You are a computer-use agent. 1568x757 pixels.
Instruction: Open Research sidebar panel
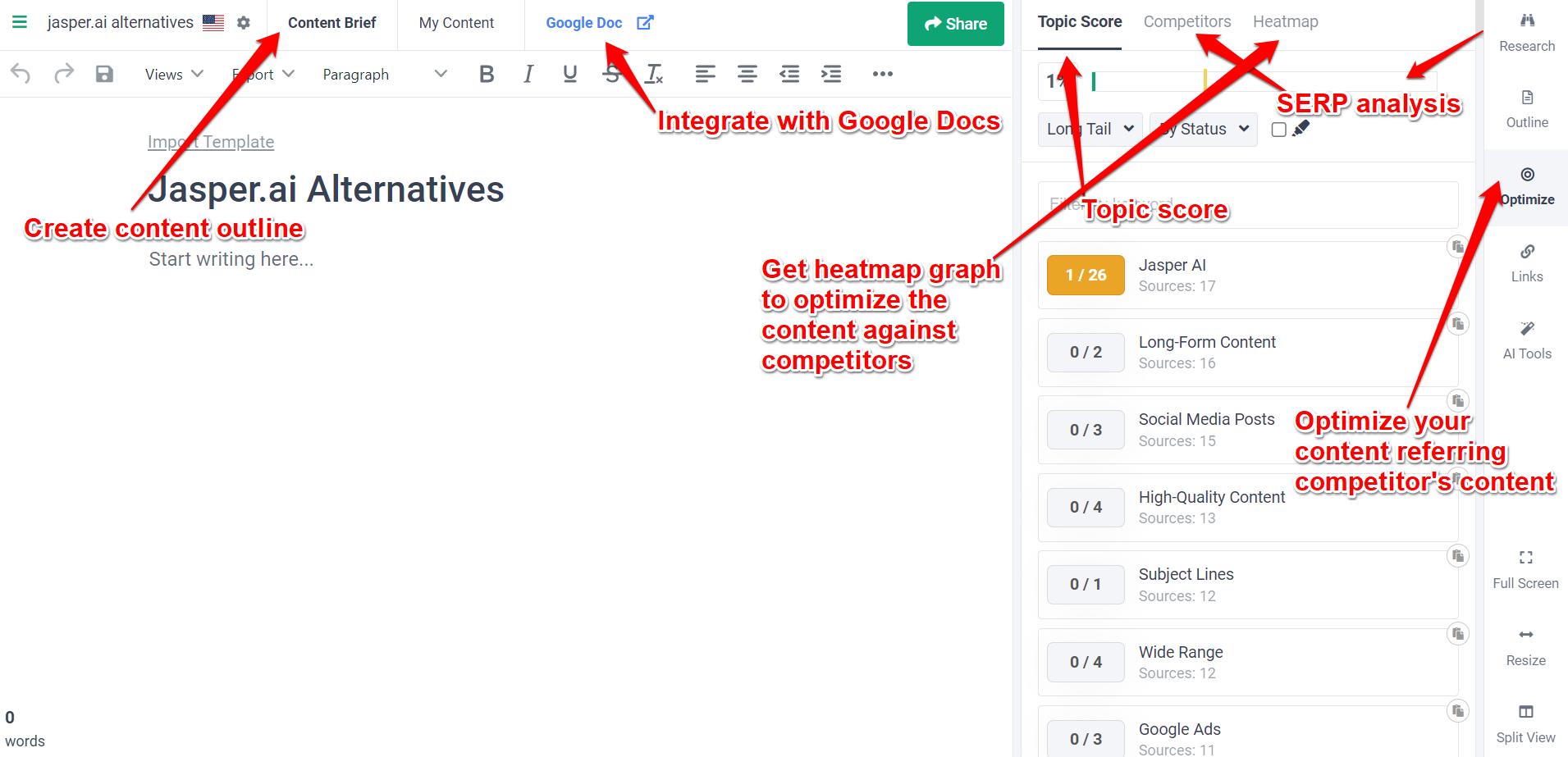[x=1527, y=33]
